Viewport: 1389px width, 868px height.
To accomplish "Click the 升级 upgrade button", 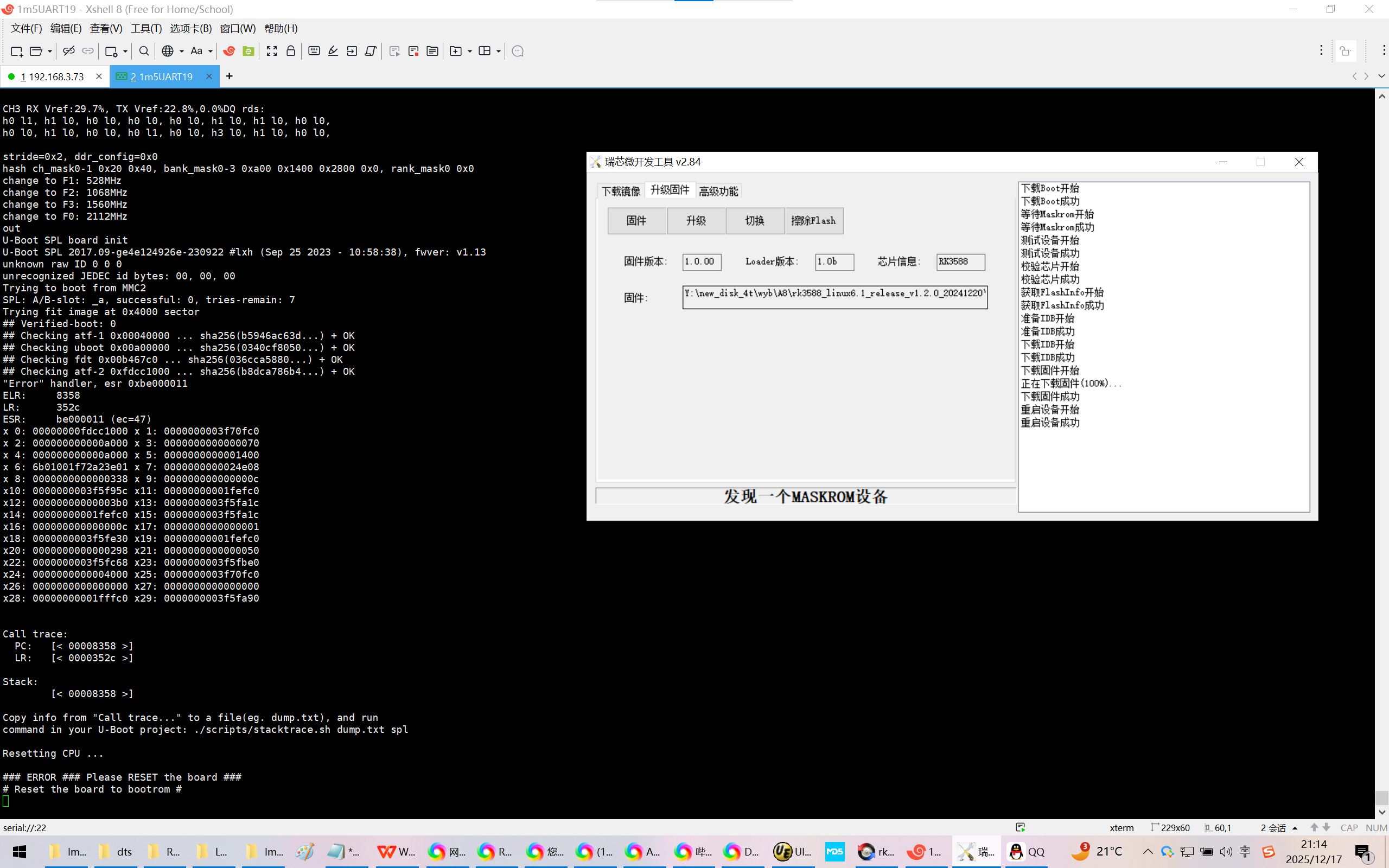I will [x=696, y=220].
